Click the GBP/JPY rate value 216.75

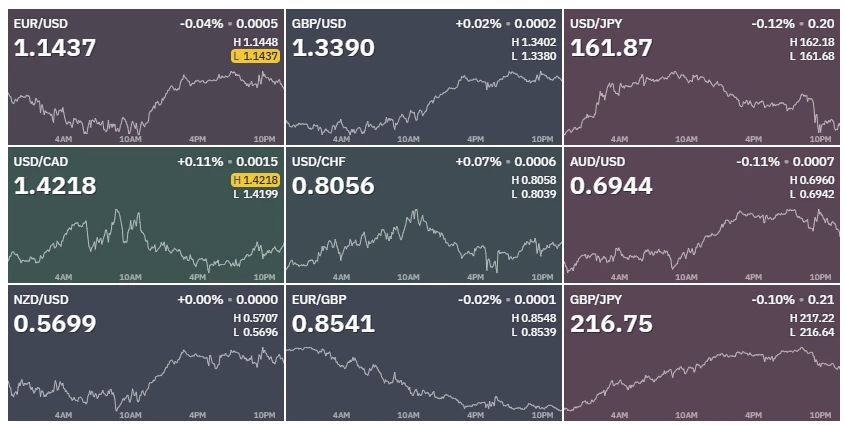click(x=611, y=324)
